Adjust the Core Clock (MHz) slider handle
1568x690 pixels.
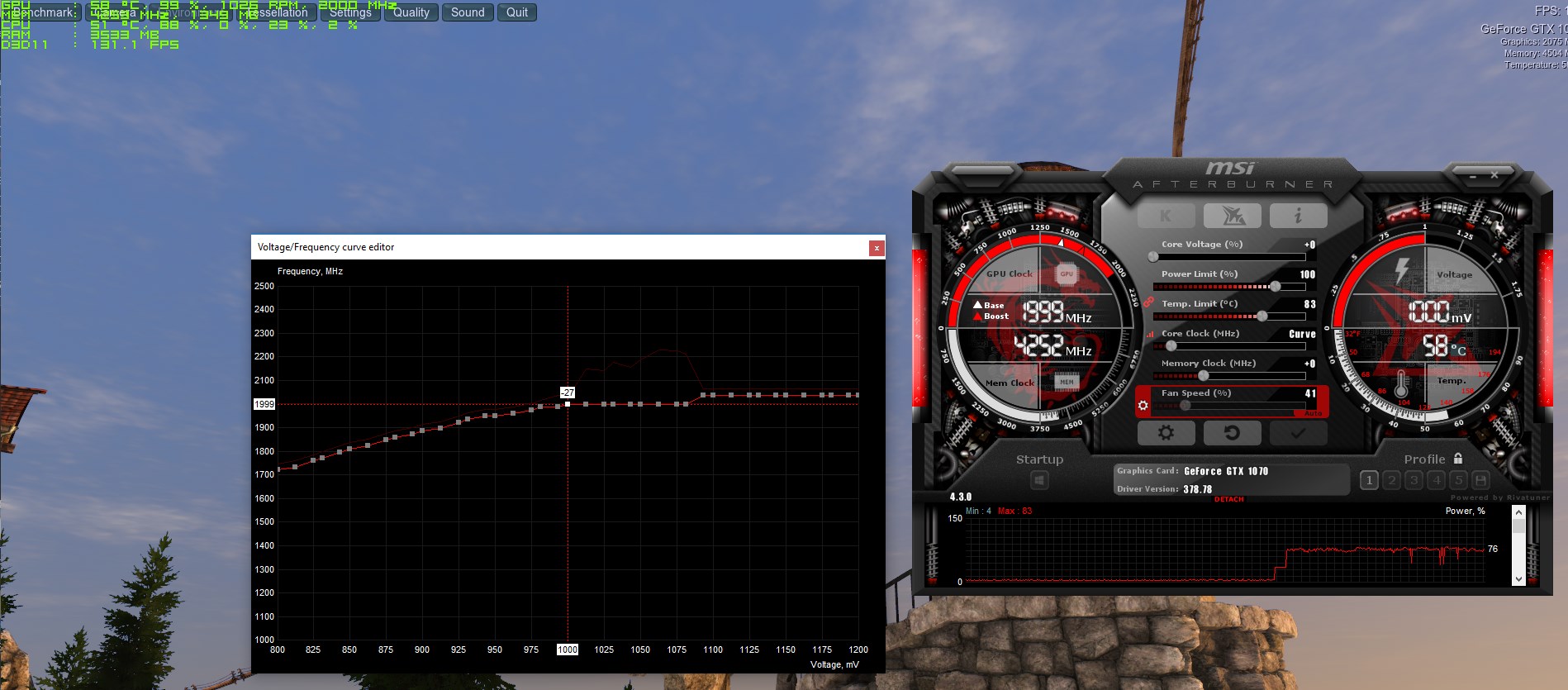coord(1171,345)
